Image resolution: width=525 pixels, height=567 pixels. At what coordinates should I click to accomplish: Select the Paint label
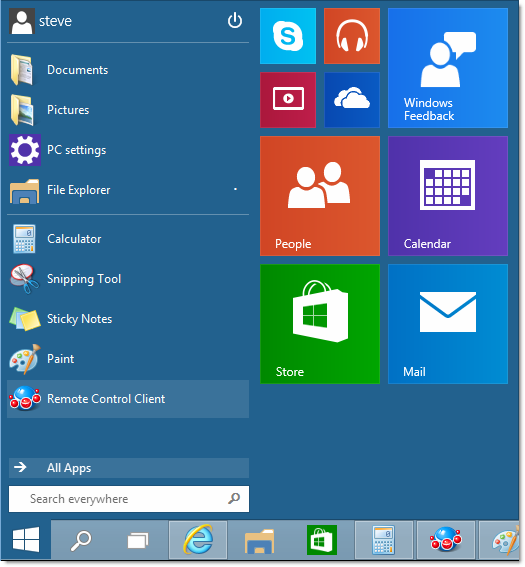pyautogui.click(x=60, y=359)
